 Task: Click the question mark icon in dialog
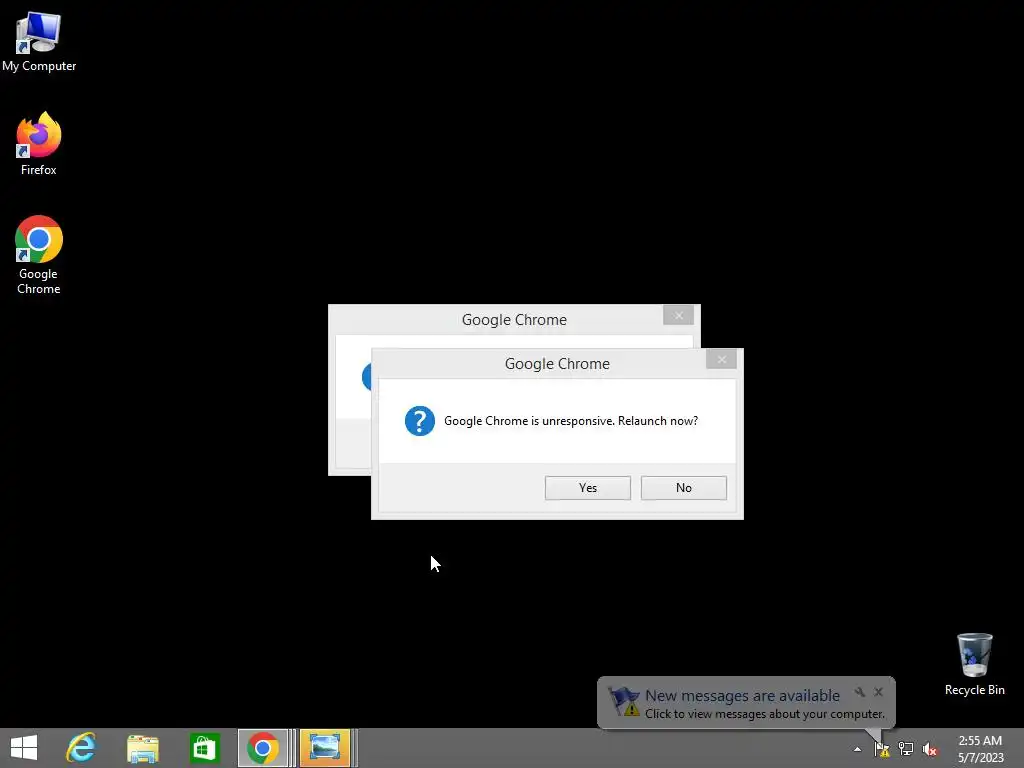coord(420,421)
